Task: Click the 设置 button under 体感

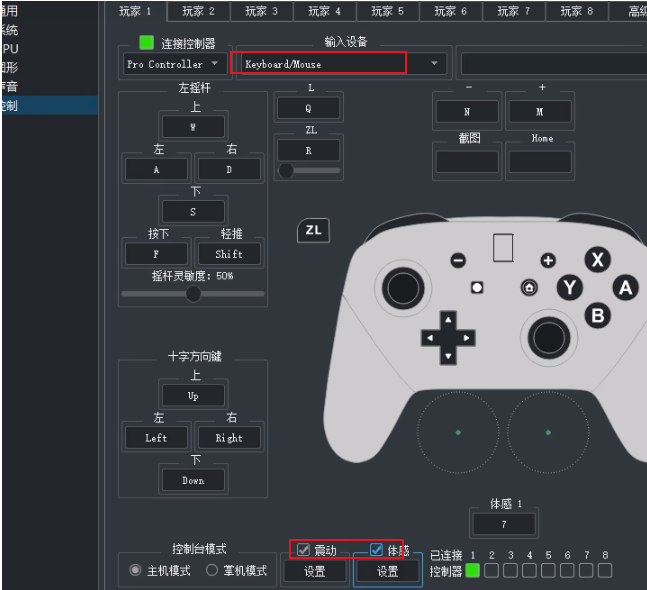Action: coord(387,571)
